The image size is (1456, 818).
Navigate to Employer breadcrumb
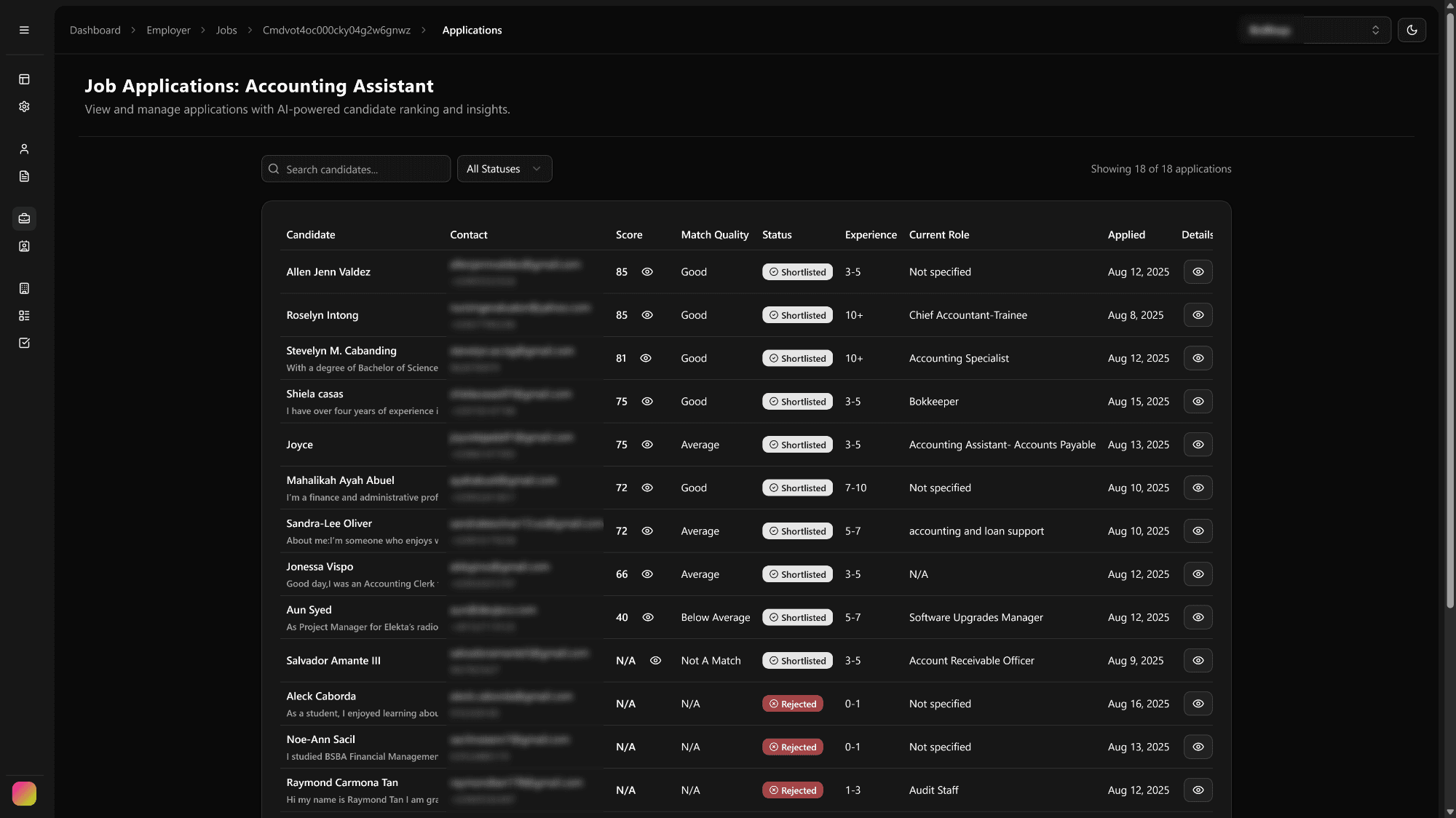click(x=168, y=30)
